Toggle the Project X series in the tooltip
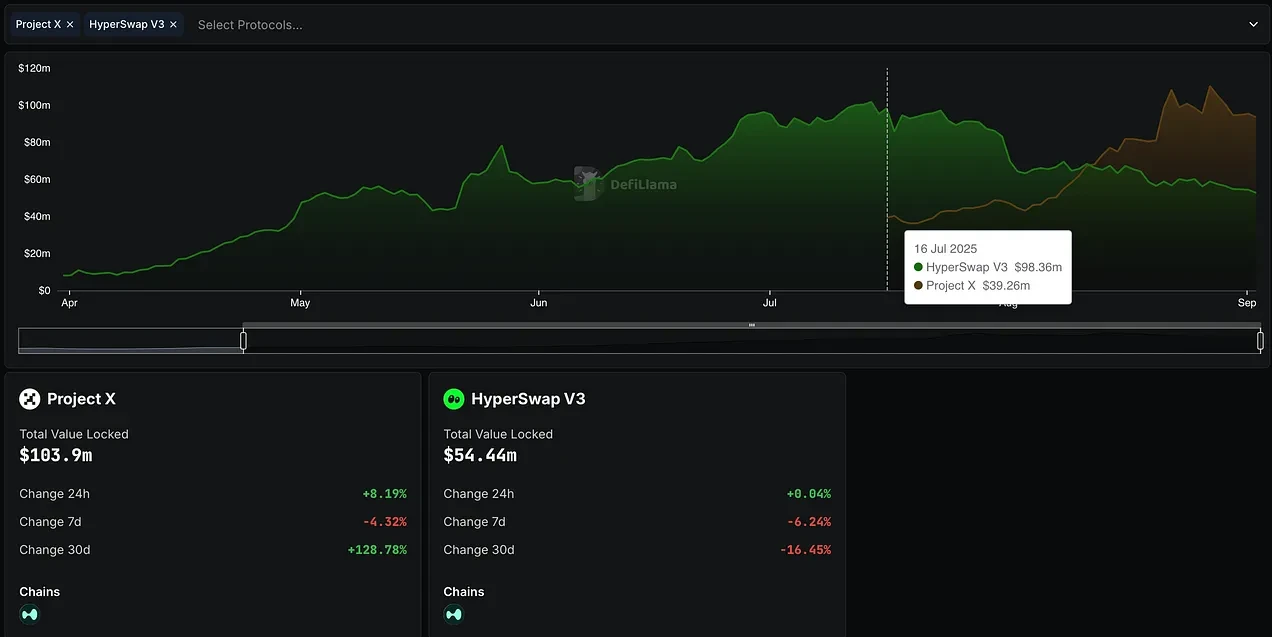The image size is (1272, 637). point(975,285)
